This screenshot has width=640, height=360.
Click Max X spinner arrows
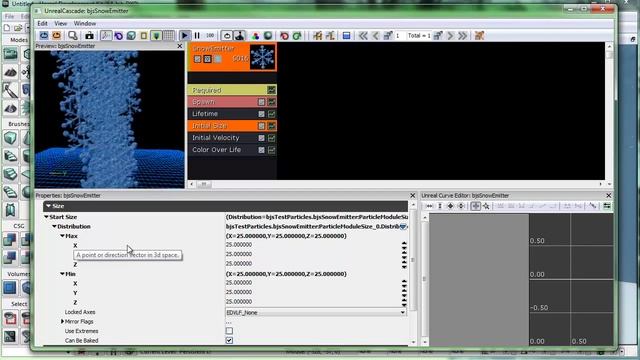(404, 245)
